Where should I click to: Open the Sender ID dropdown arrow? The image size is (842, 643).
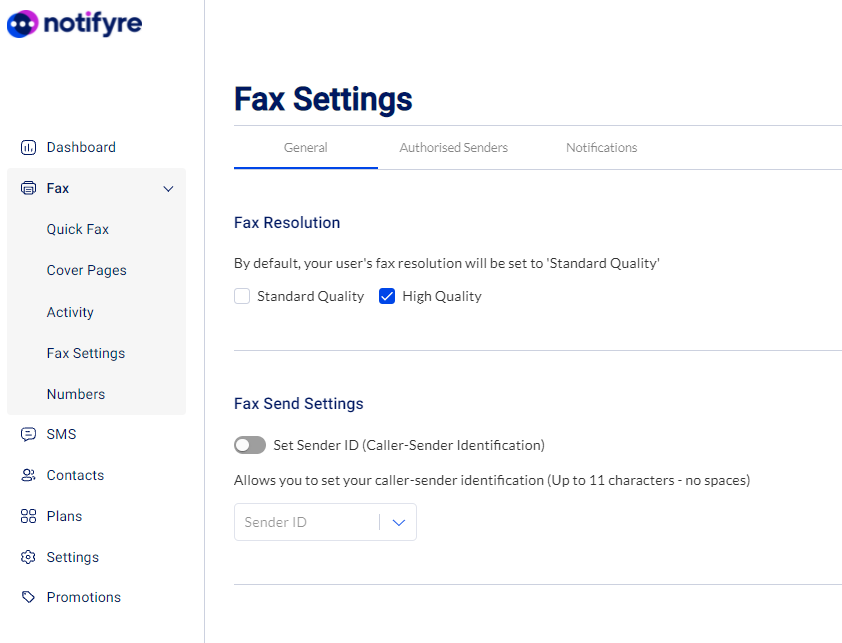398,522
